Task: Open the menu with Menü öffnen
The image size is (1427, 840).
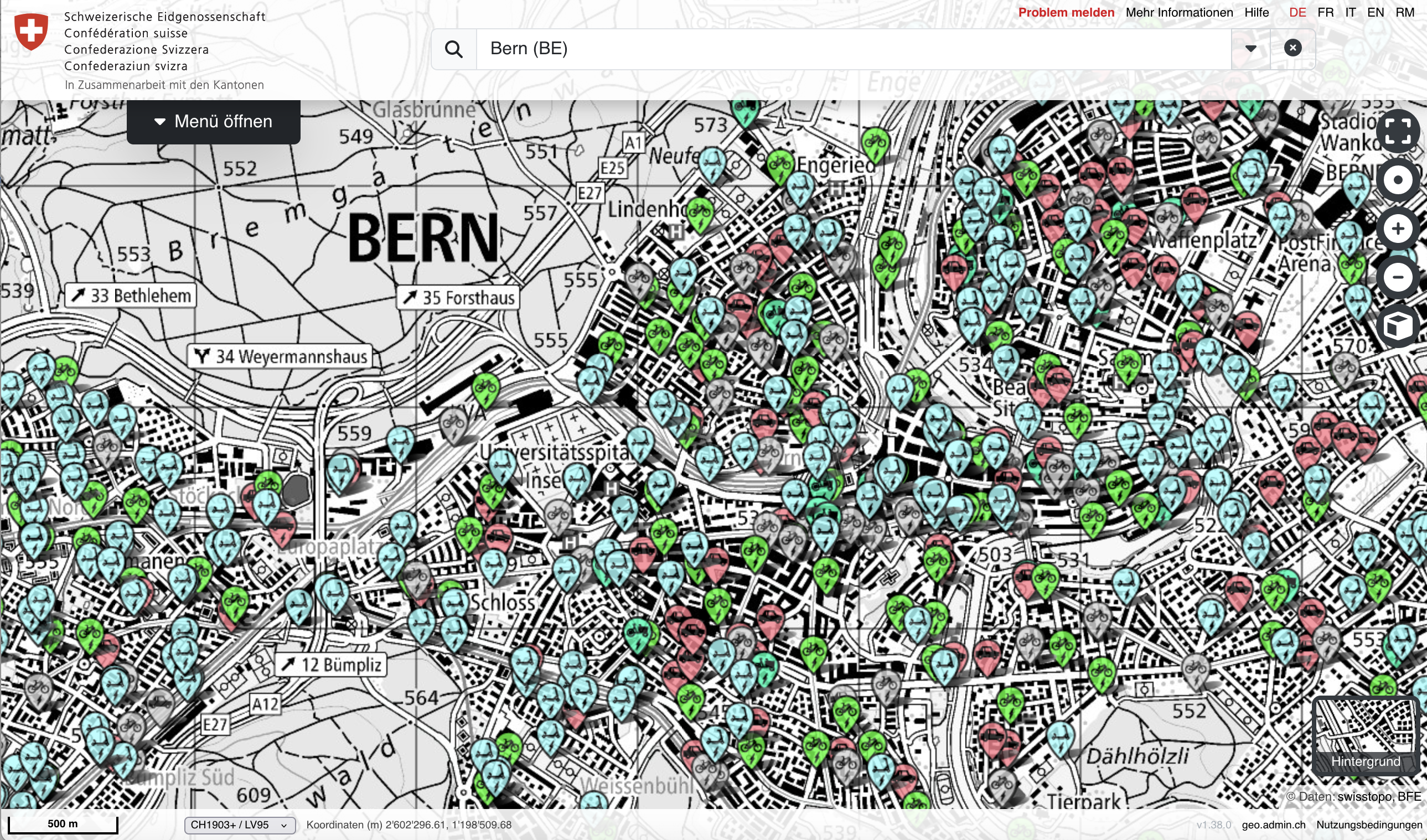Action: point(214,122)
